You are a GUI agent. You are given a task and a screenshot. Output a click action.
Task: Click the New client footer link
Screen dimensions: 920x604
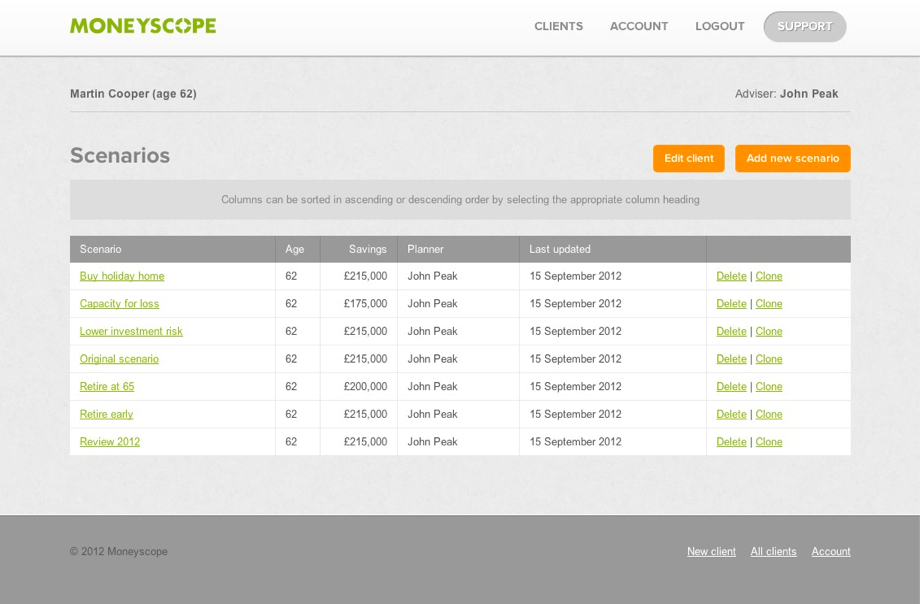711,551
